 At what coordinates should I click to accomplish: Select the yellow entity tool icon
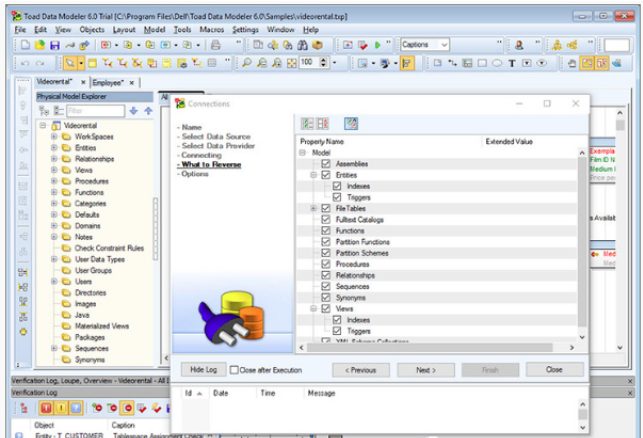[93, 63]
